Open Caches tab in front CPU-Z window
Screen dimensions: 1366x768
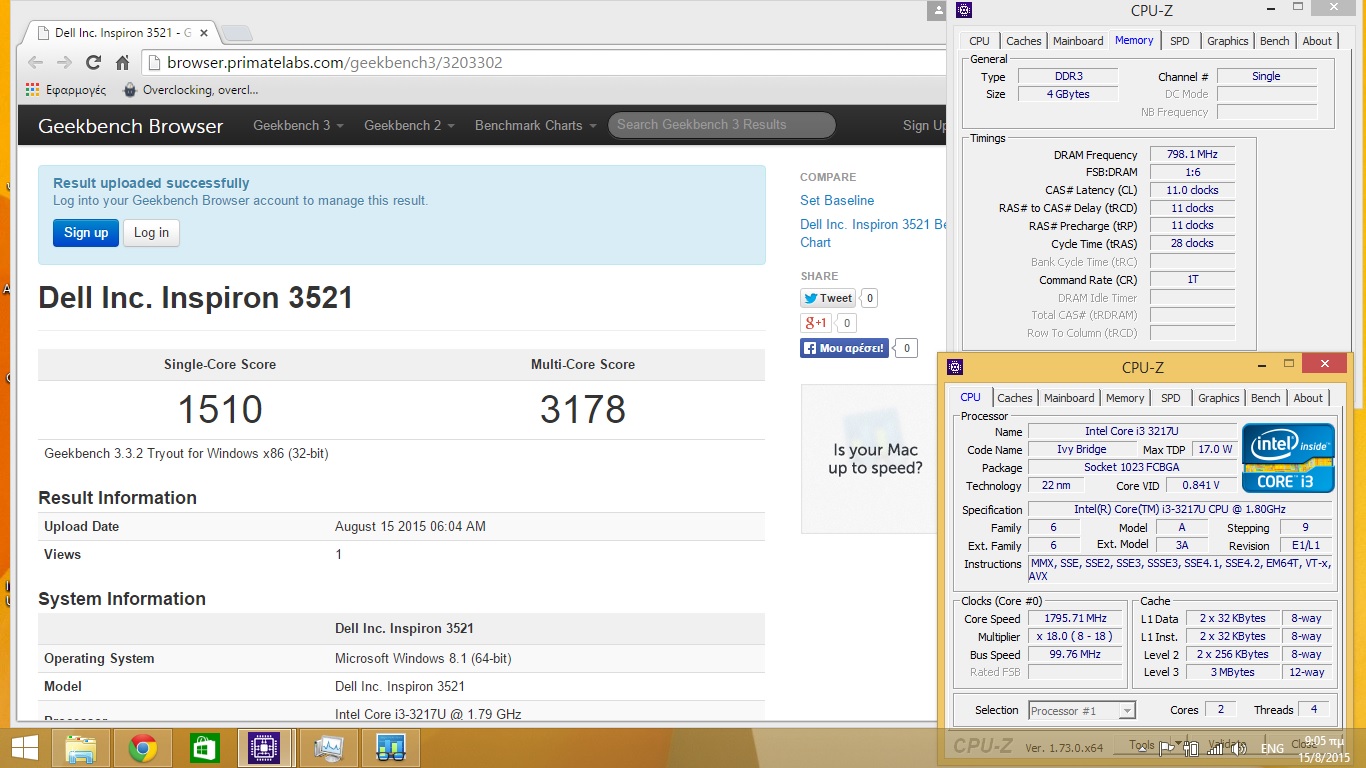pyautogui.click(x=1015, y=398)
